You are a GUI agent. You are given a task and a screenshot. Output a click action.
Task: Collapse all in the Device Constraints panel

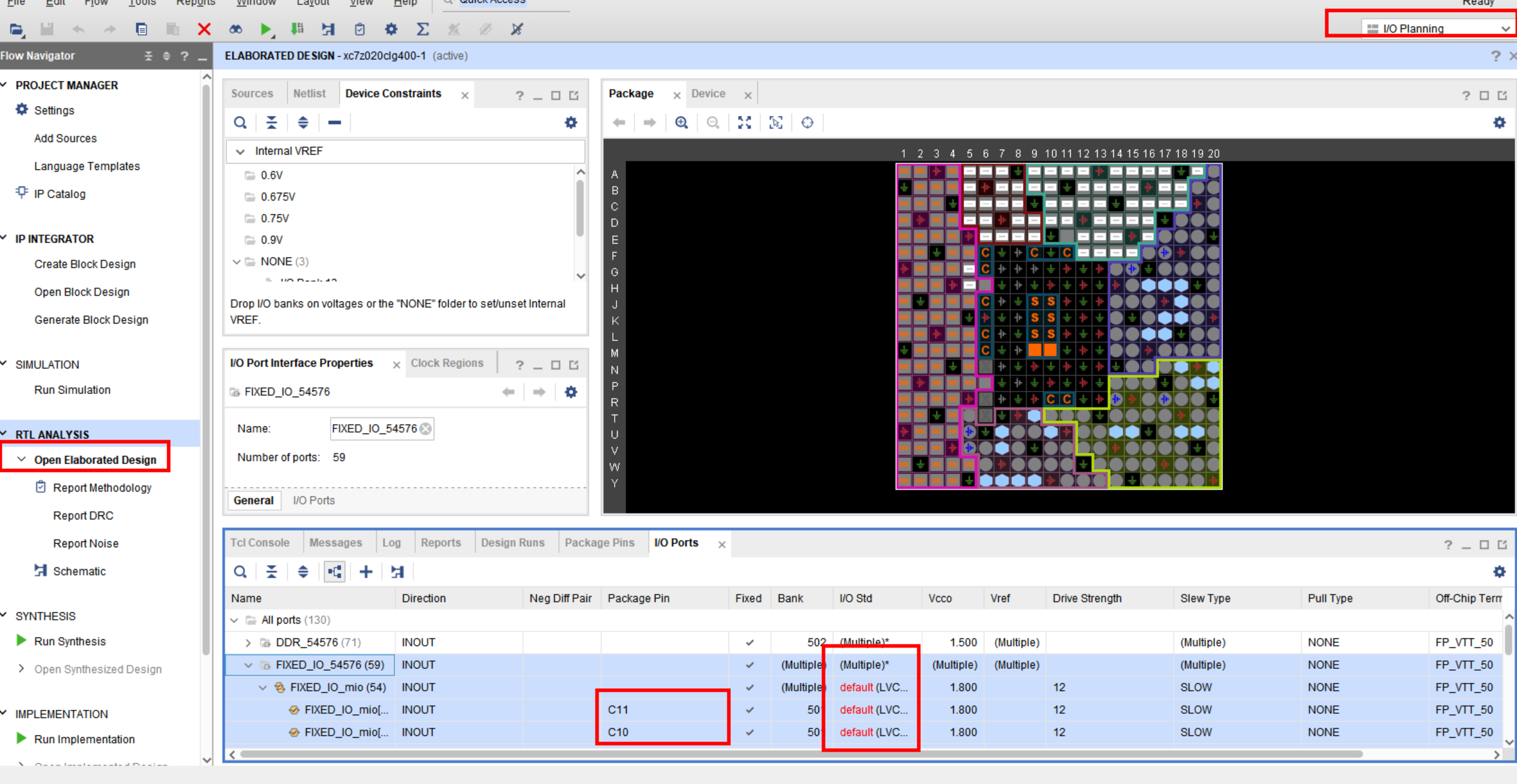click(x=271, y=123)
